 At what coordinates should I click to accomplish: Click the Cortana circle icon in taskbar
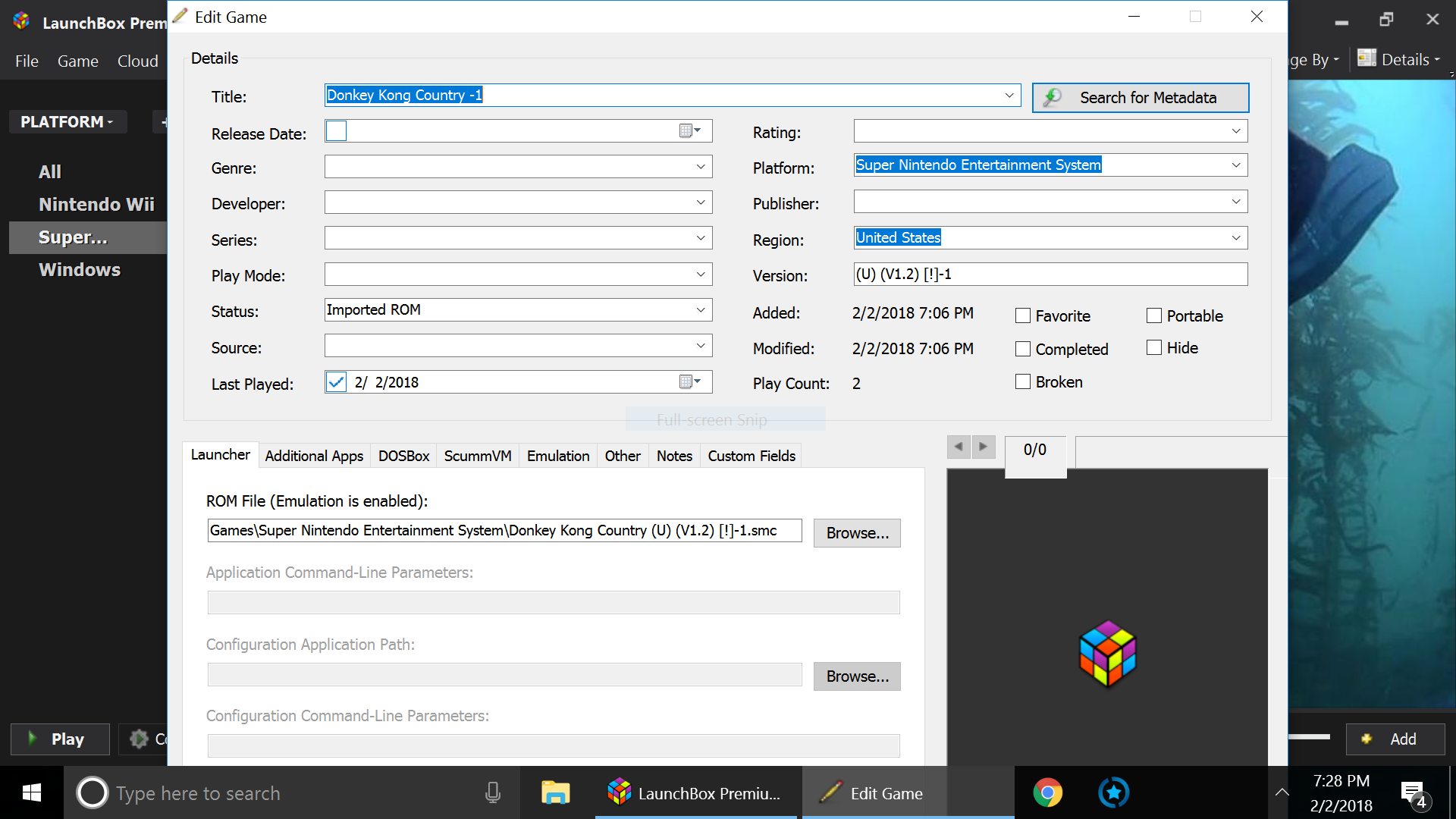click(x=93, y=793)
